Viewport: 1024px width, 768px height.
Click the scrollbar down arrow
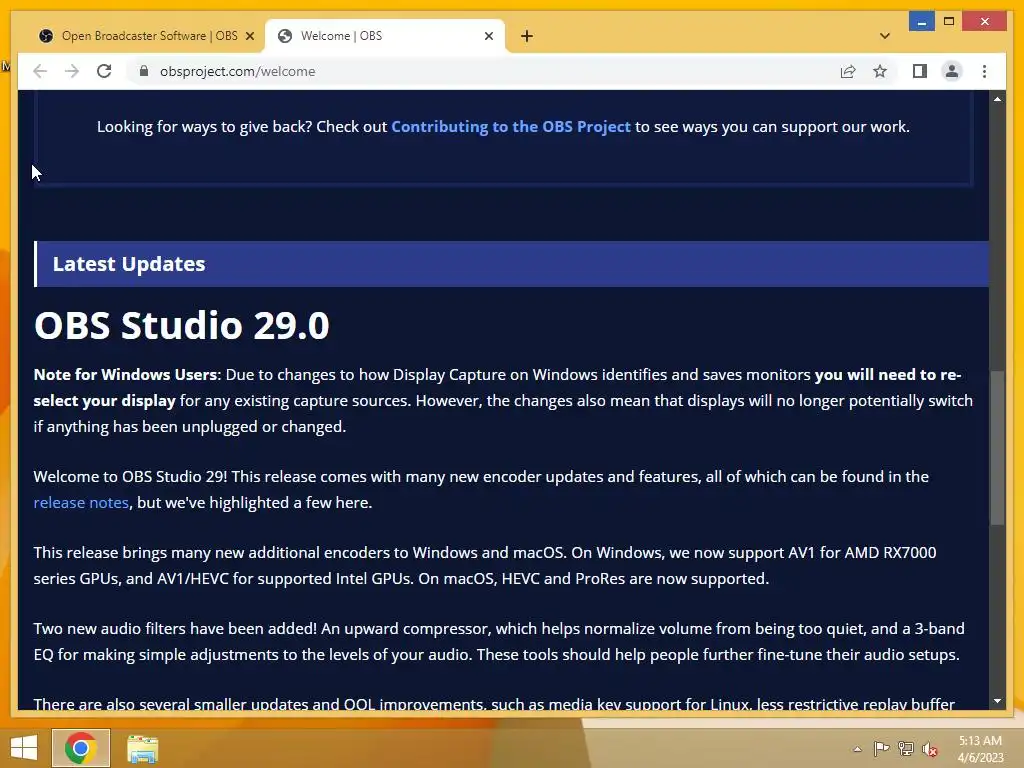[997, 701]
